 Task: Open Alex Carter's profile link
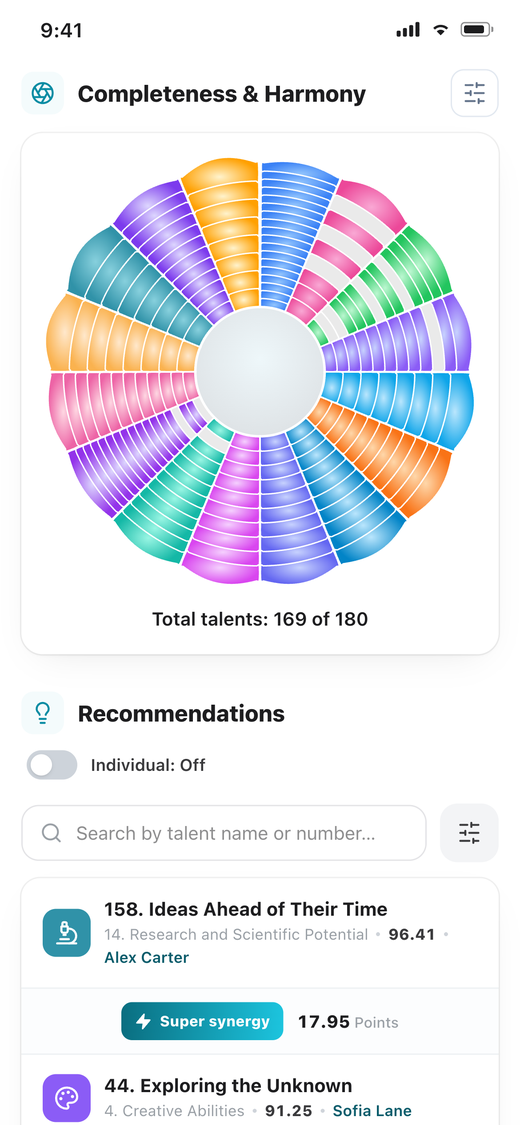(x=147, y=957)
